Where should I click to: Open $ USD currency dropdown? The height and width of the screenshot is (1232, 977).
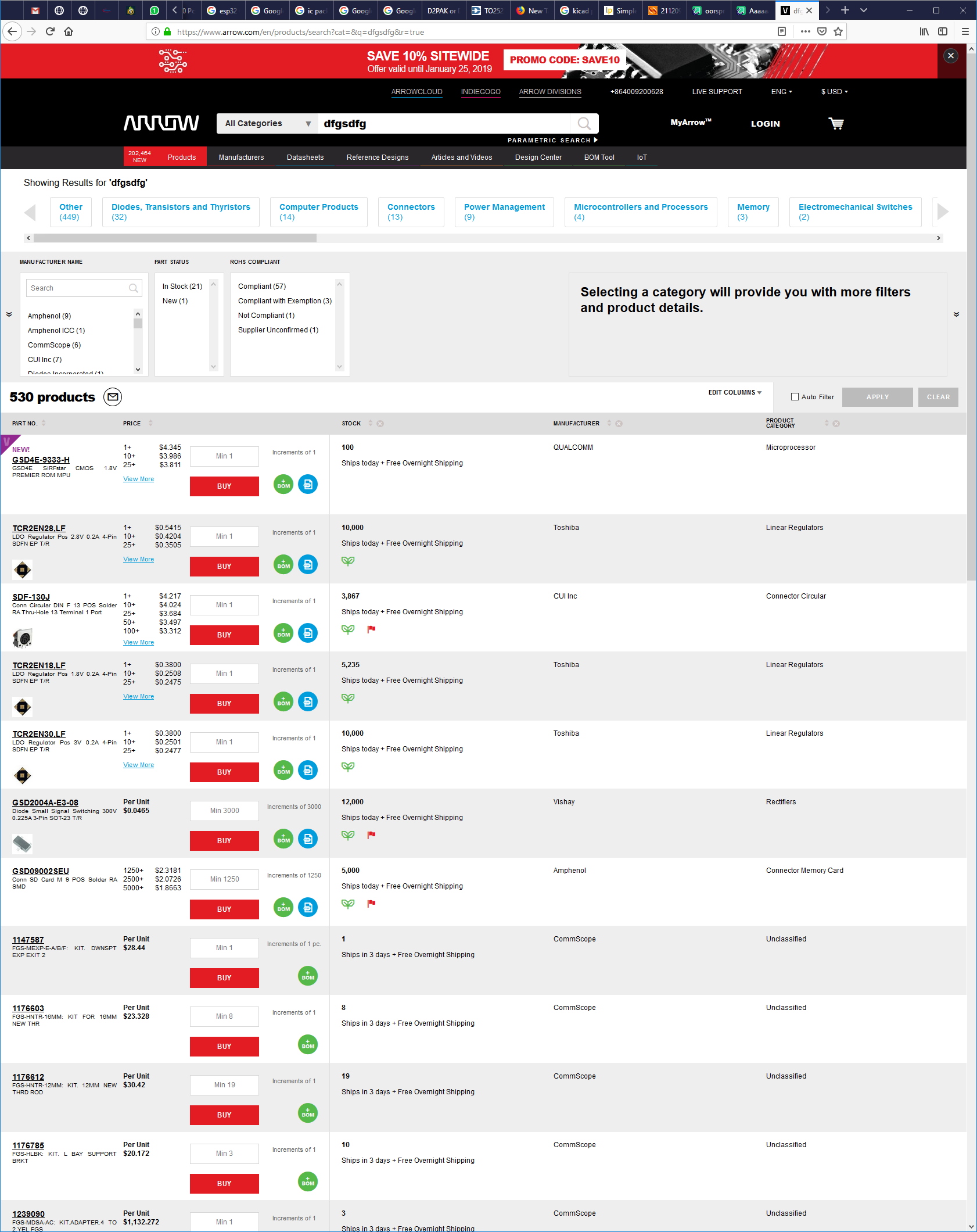click(834, 92)
